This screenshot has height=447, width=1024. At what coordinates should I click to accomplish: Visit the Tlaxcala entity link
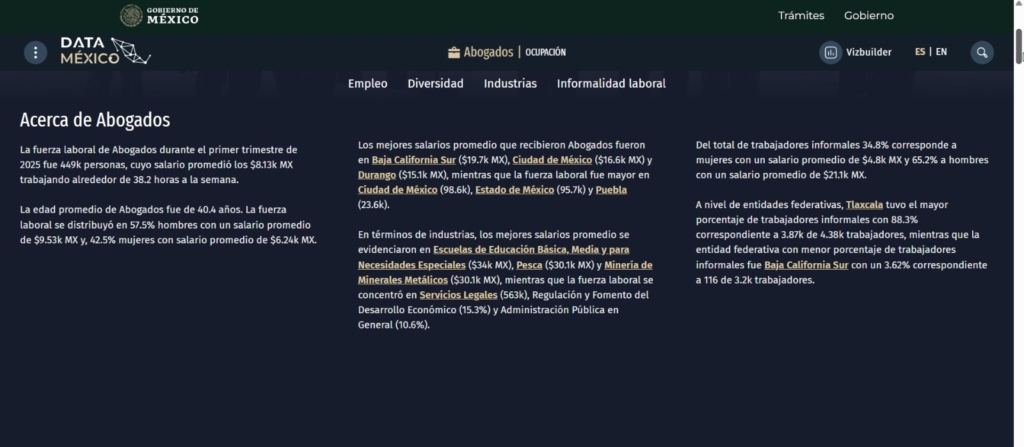pyautogui.click(x=868, y=205)
